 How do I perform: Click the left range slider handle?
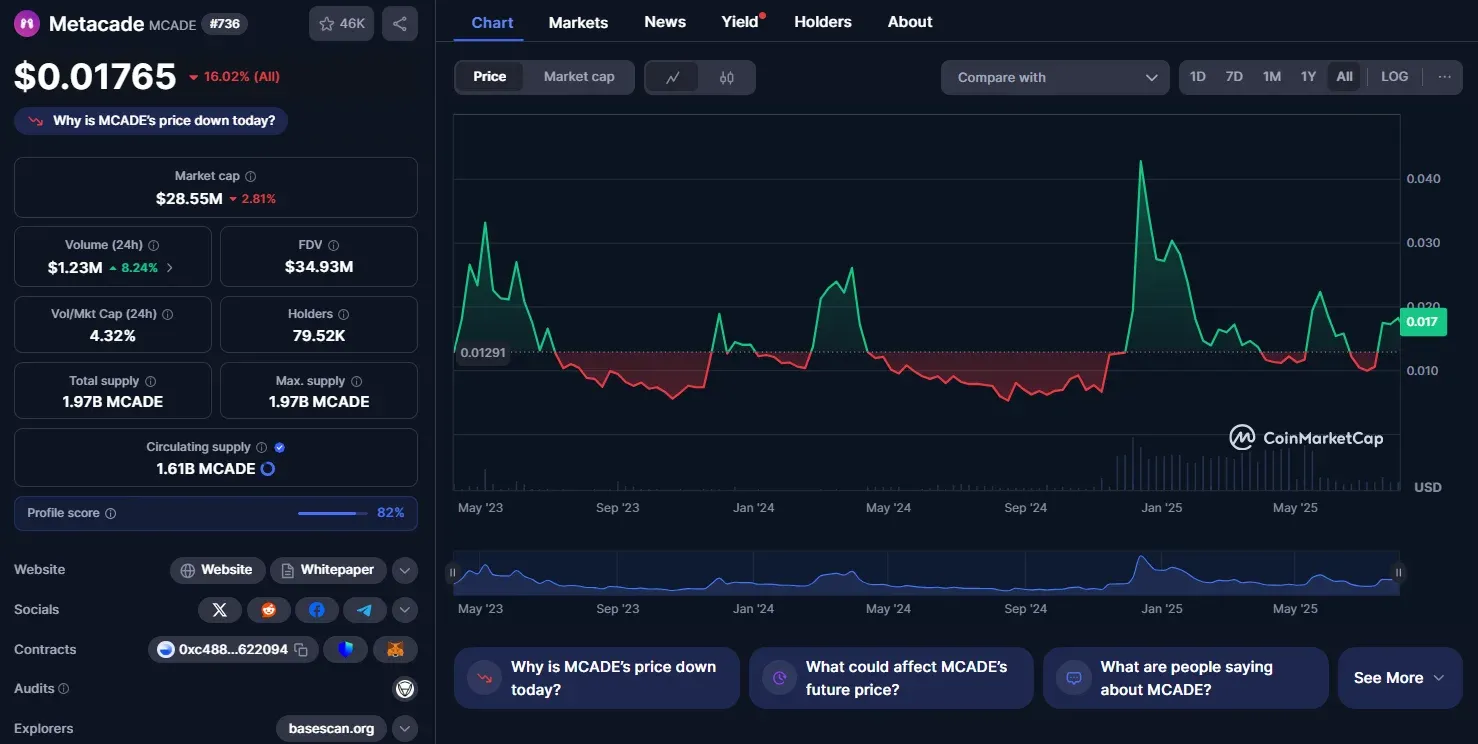452,573
